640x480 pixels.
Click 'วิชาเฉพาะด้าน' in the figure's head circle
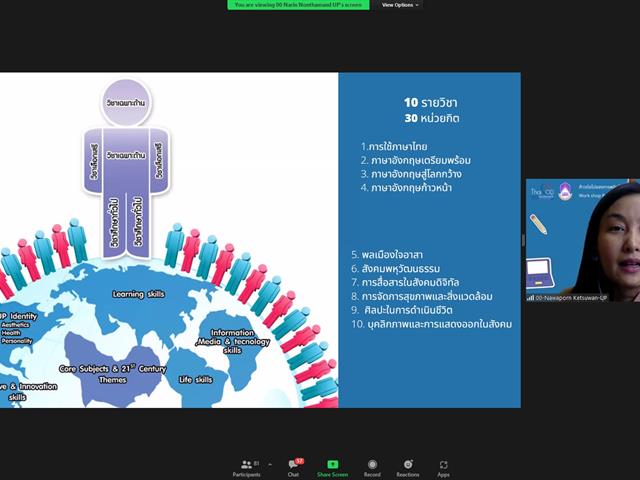tap(126, 103)
